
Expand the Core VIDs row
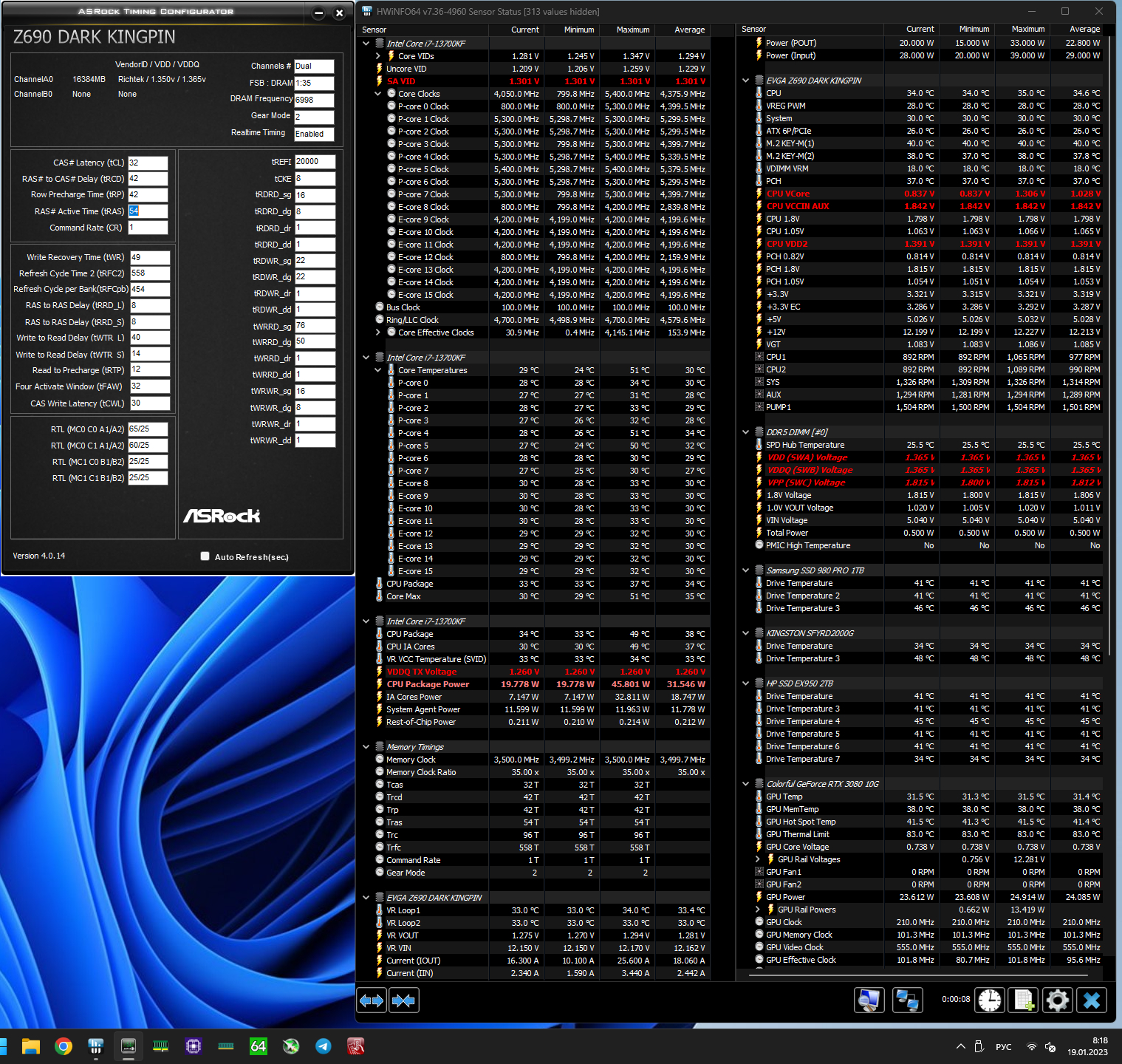coord(378,56)
